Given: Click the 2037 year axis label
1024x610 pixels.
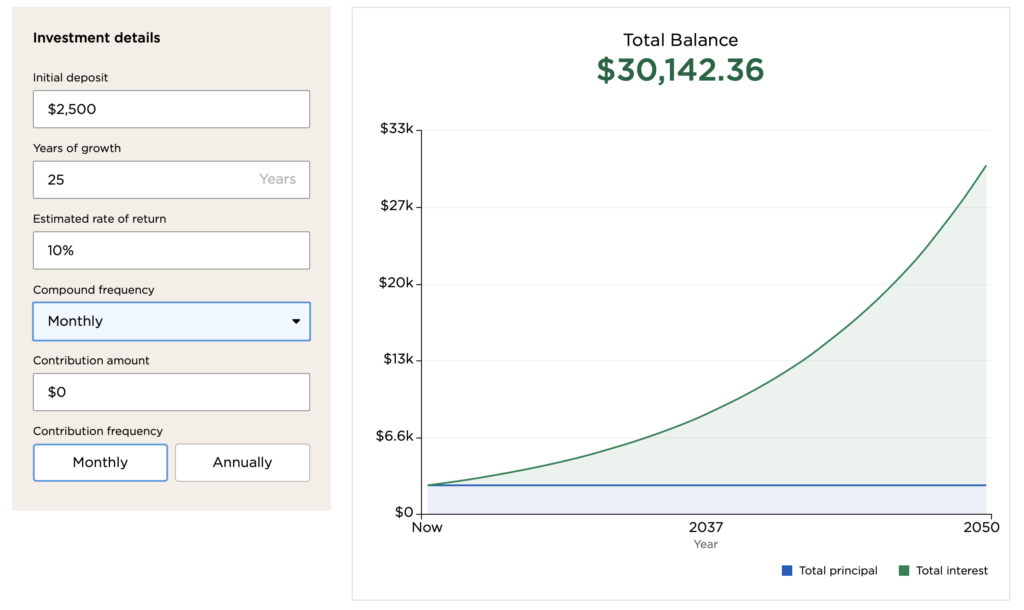Looking at the screenshot, I should 706,528.
